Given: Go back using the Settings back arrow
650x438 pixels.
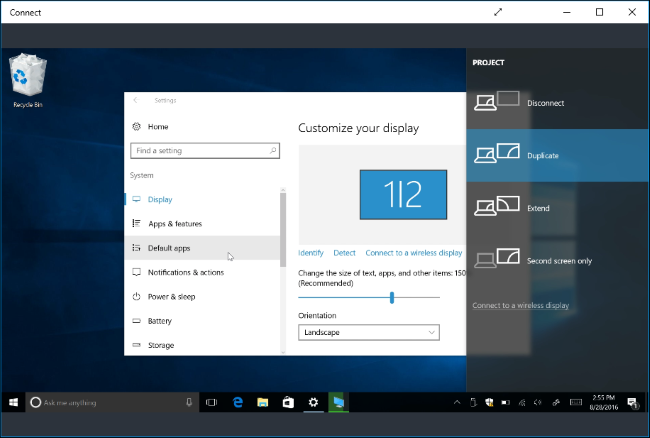Looking at the screenshot, I should pos(136,100).
